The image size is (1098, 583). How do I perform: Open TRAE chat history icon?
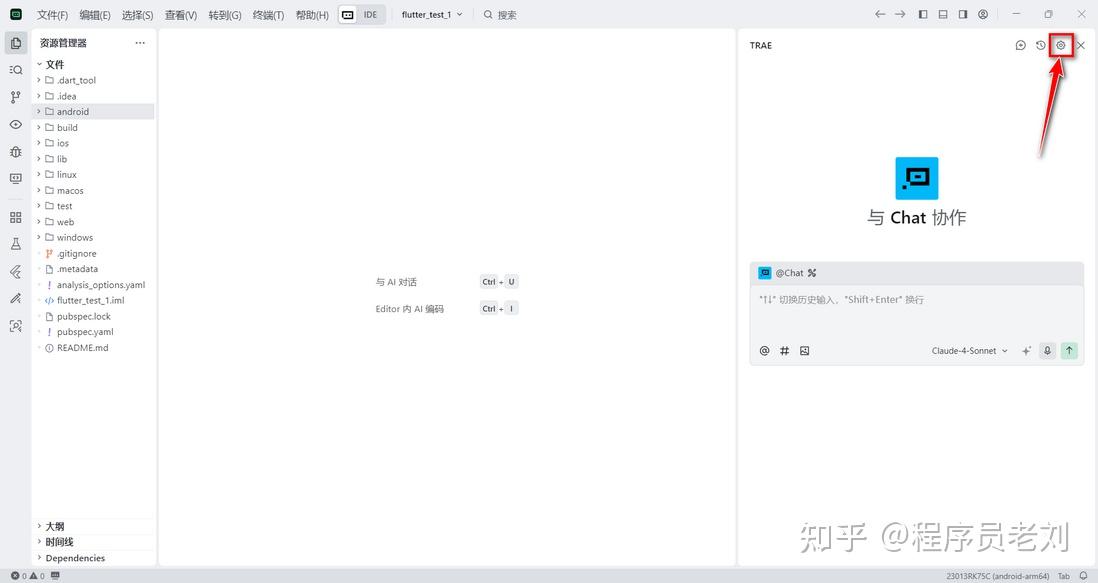[x=1040, y=45]
